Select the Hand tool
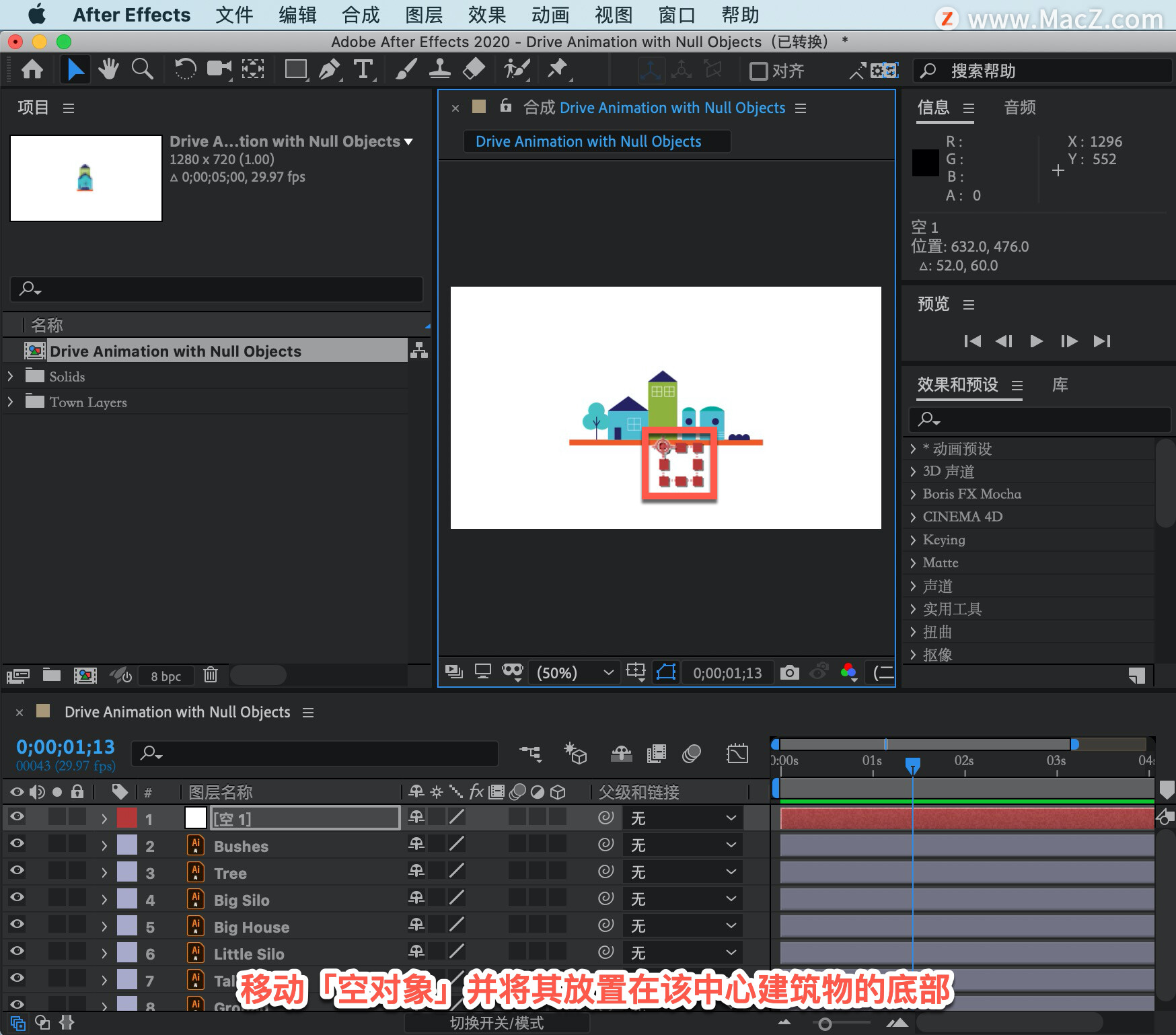 pyautogui.click(x=108, y=69)
